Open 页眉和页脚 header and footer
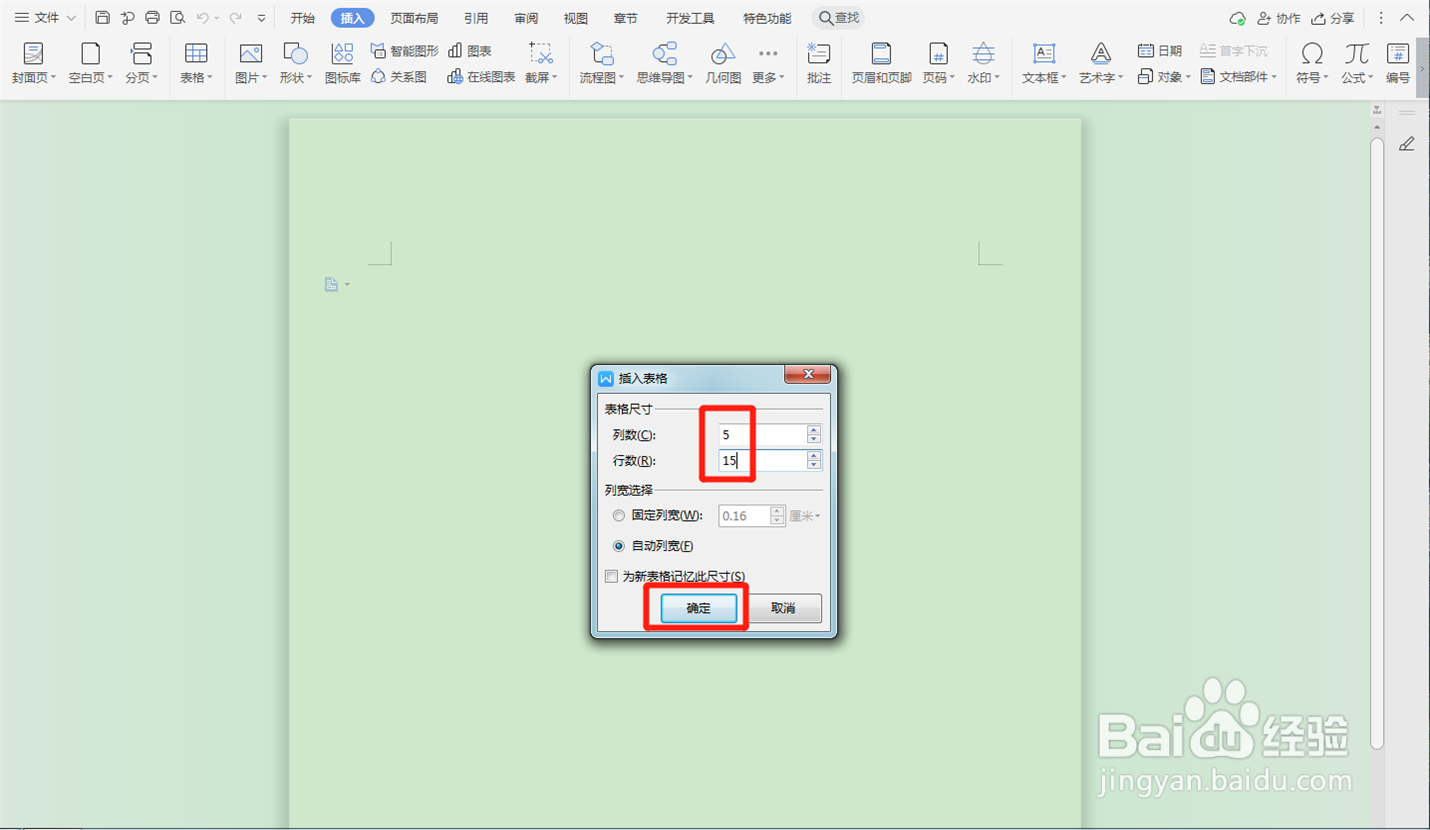 tap(881, 63)
